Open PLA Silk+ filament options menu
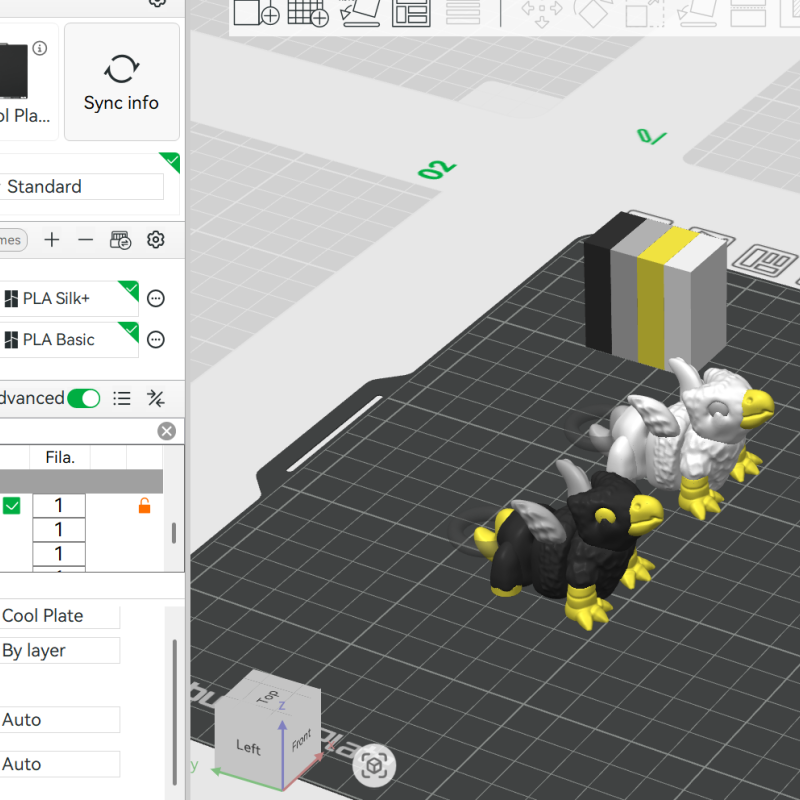 point(156,298)
